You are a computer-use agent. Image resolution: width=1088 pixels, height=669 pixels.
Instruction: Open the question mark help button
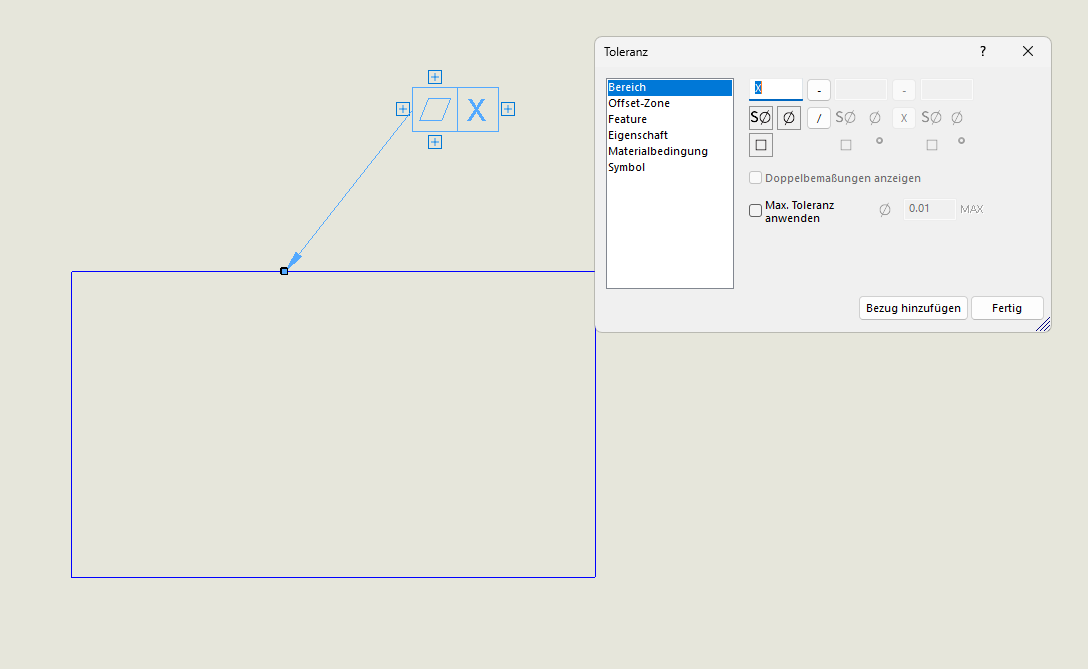[983, 51]
